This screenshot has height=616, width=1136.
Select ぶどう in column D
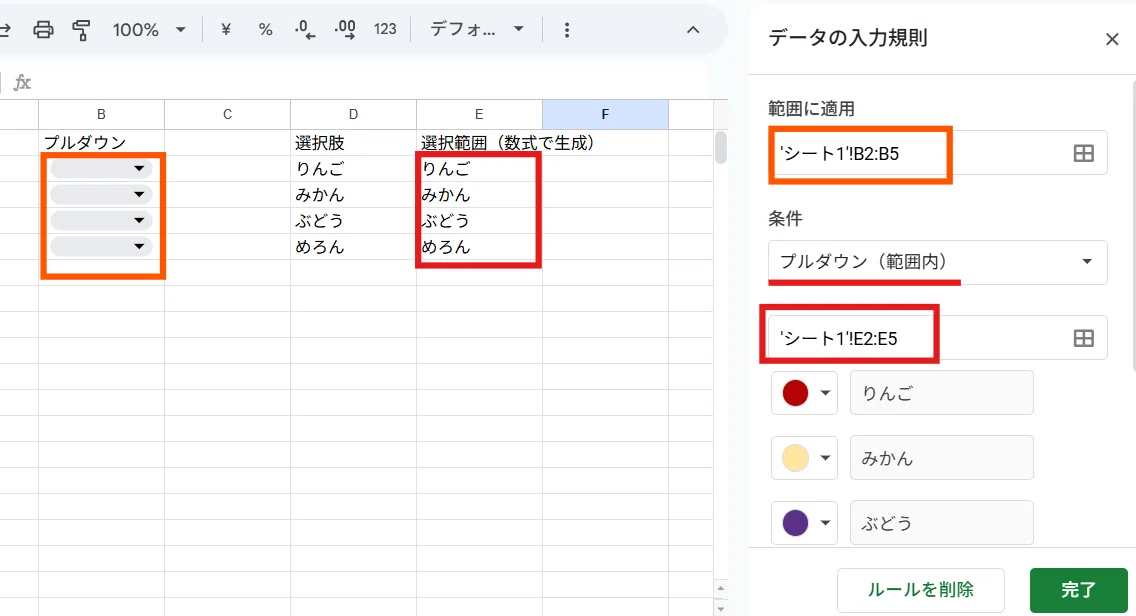[x=354, y=221]
